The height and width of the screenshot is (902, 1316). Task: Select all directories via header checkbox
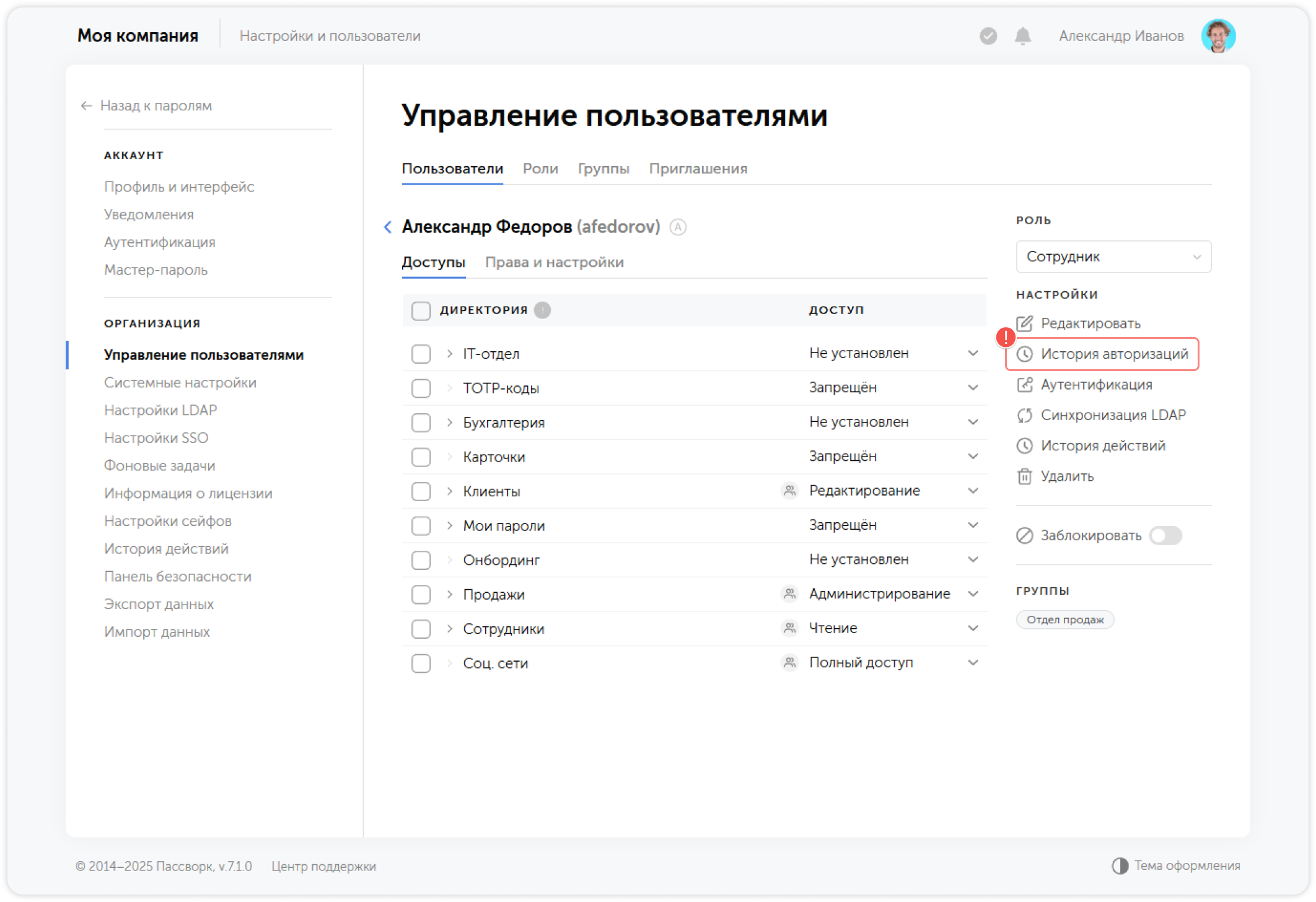click(x=421, y=310)
